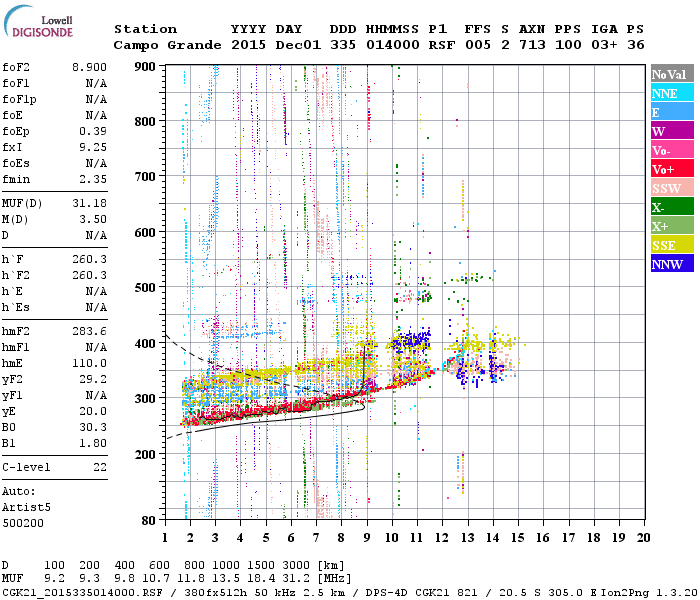Screen dimensions: 700x600
Task: Click the 9 MHz frequency axis label
Action: tap(367, 538)
